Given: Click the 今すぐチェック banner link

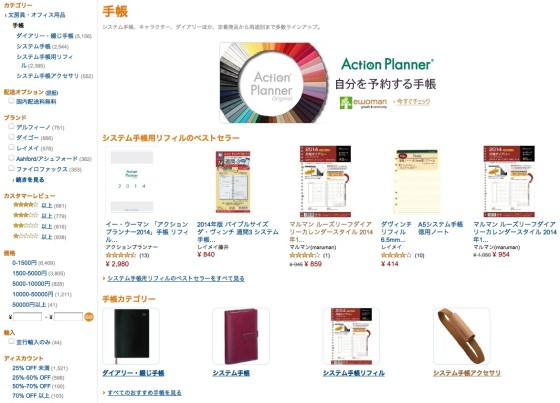Looking at the screenshot, I should pyautogui.click(x=413, y=102).
